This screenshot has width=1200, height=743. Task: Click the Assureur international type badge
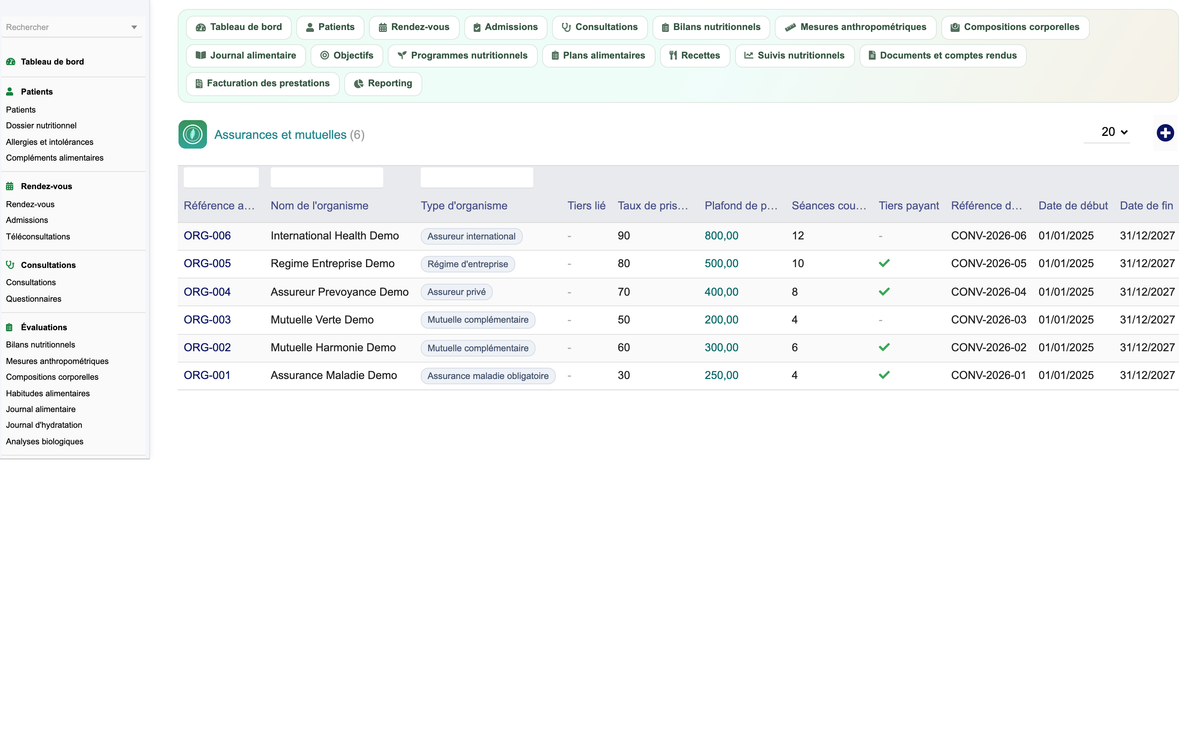[472, 236]
